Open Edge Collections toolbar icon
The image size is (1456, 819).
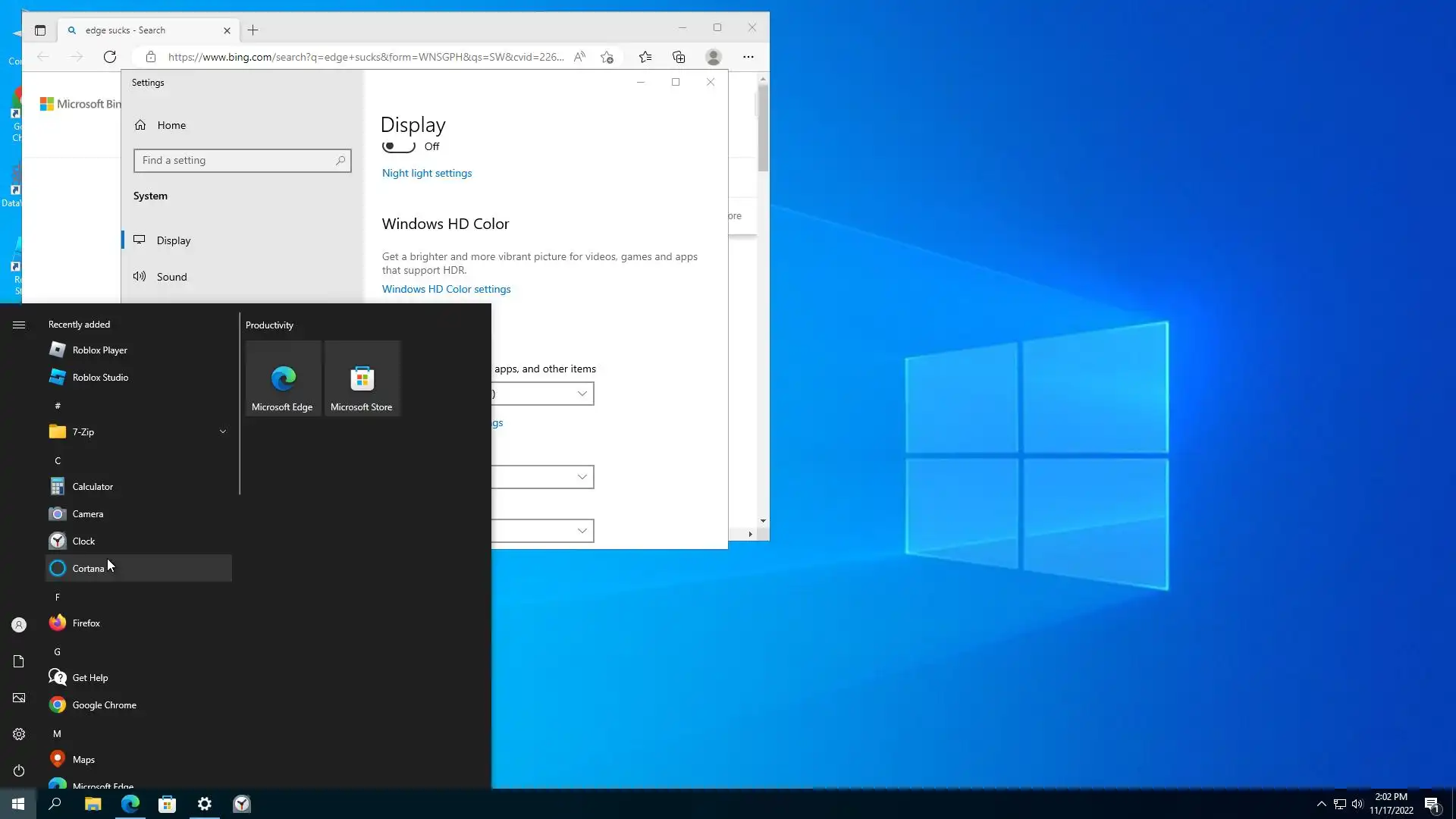coord(679,57)
